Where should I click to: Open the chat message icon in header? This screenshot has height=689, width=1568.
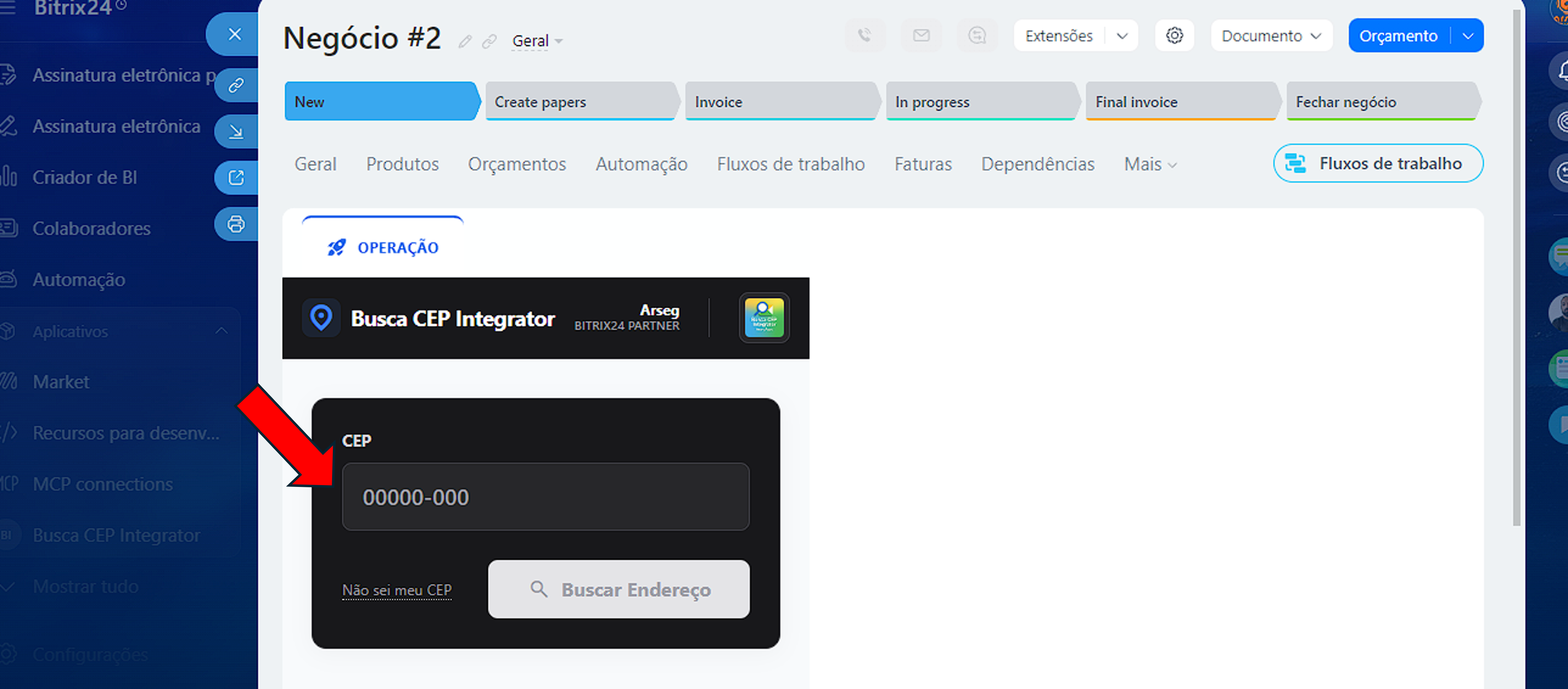click(x=977, y=35)
